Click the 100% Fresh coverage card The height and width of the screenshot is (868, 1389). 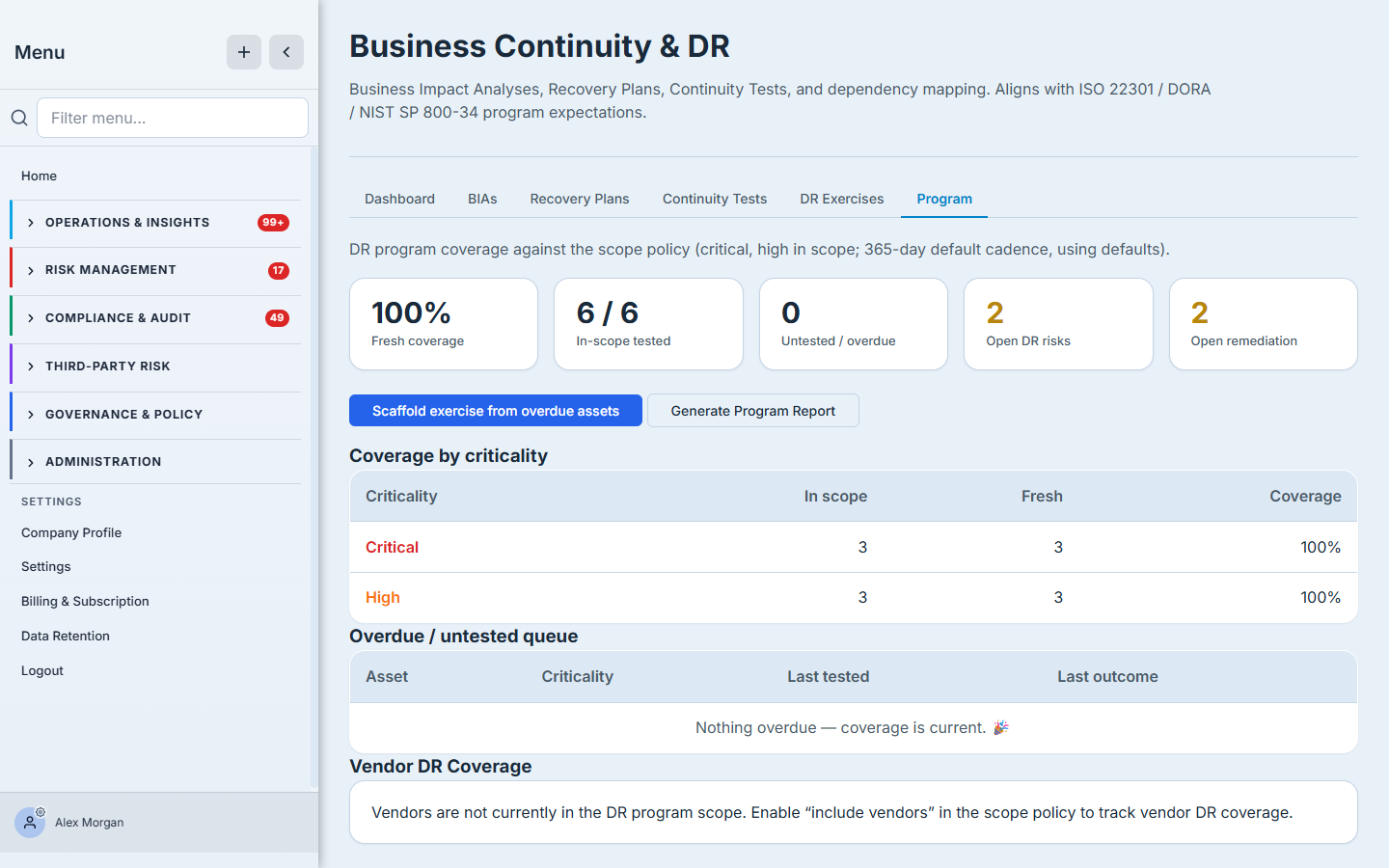point(444,324)
